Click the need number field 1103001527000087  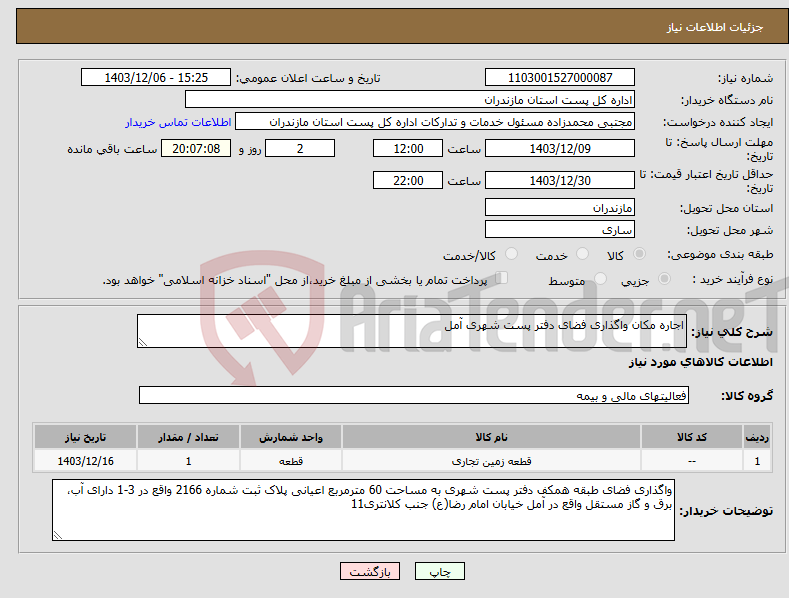[x=560, y=78]
